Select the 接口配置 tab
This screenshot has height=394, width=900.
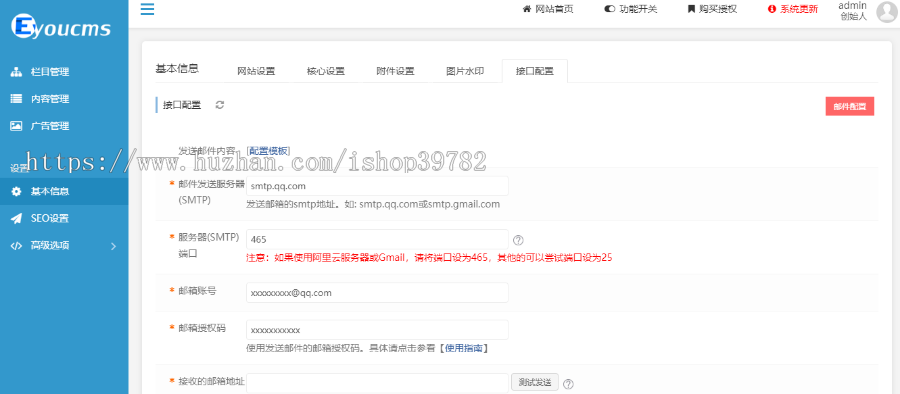pyautogui.click(x=534, y=71)
